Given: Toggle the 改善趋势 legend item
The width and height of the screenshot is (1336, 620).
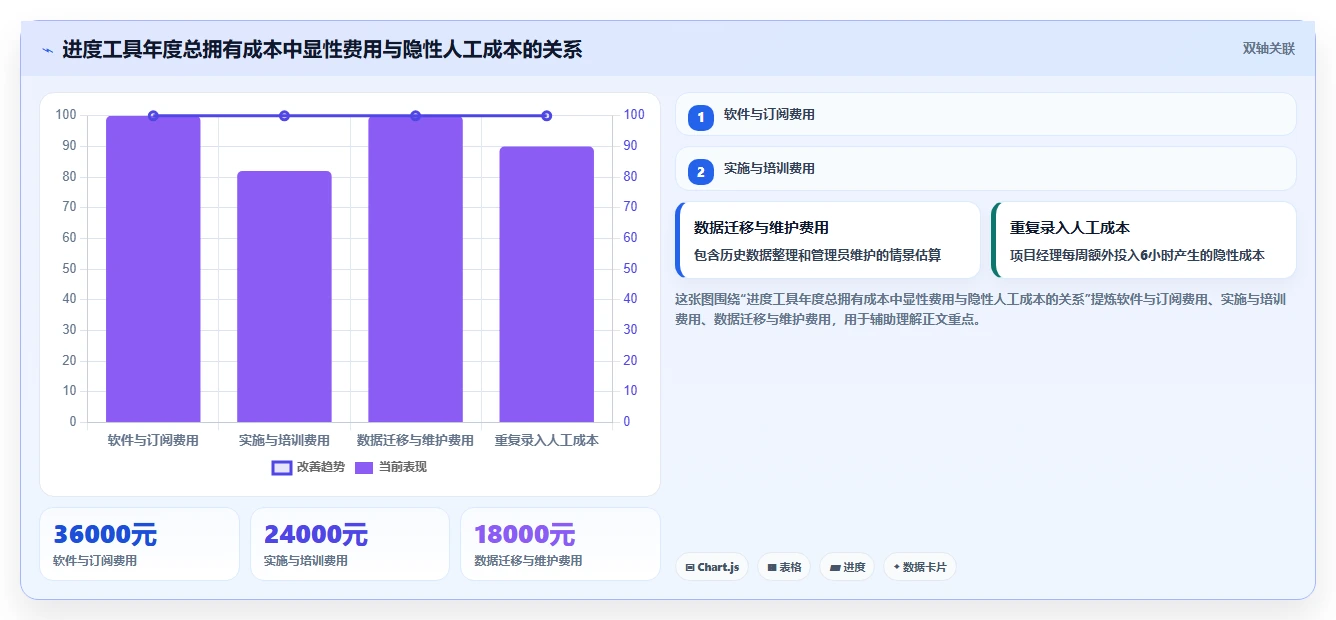Looking at the screenshot, I should (308, 467).
